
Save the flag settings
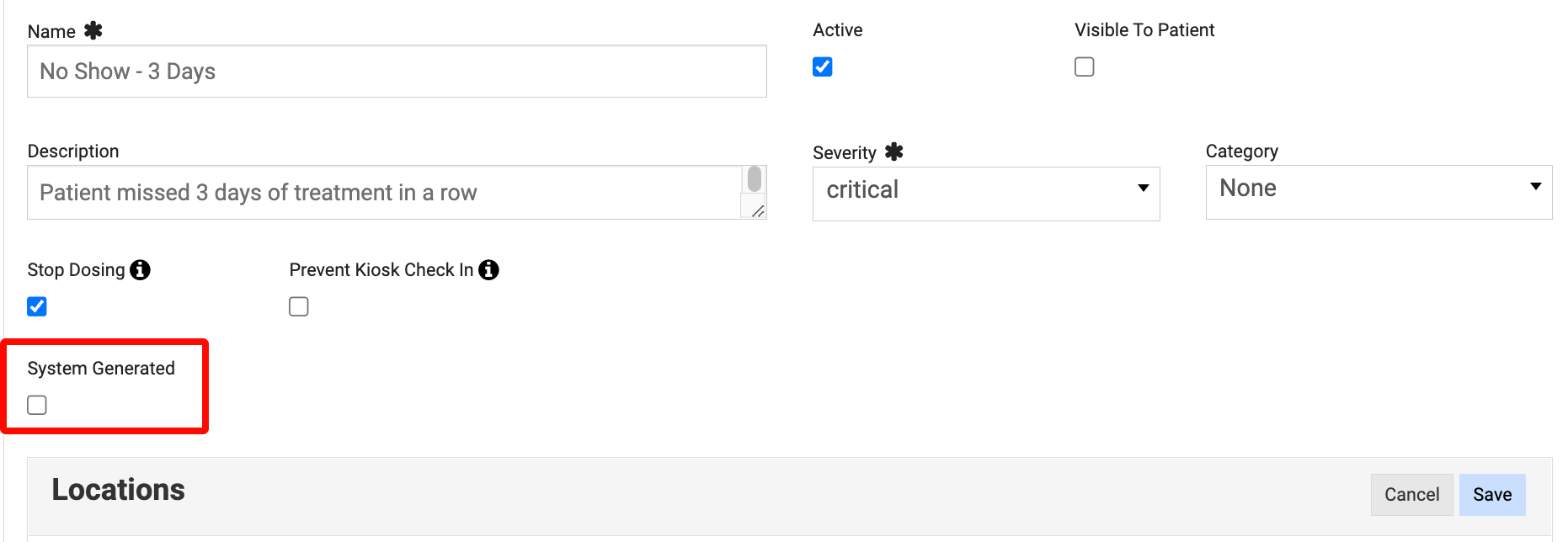[x=1491, y=495]
